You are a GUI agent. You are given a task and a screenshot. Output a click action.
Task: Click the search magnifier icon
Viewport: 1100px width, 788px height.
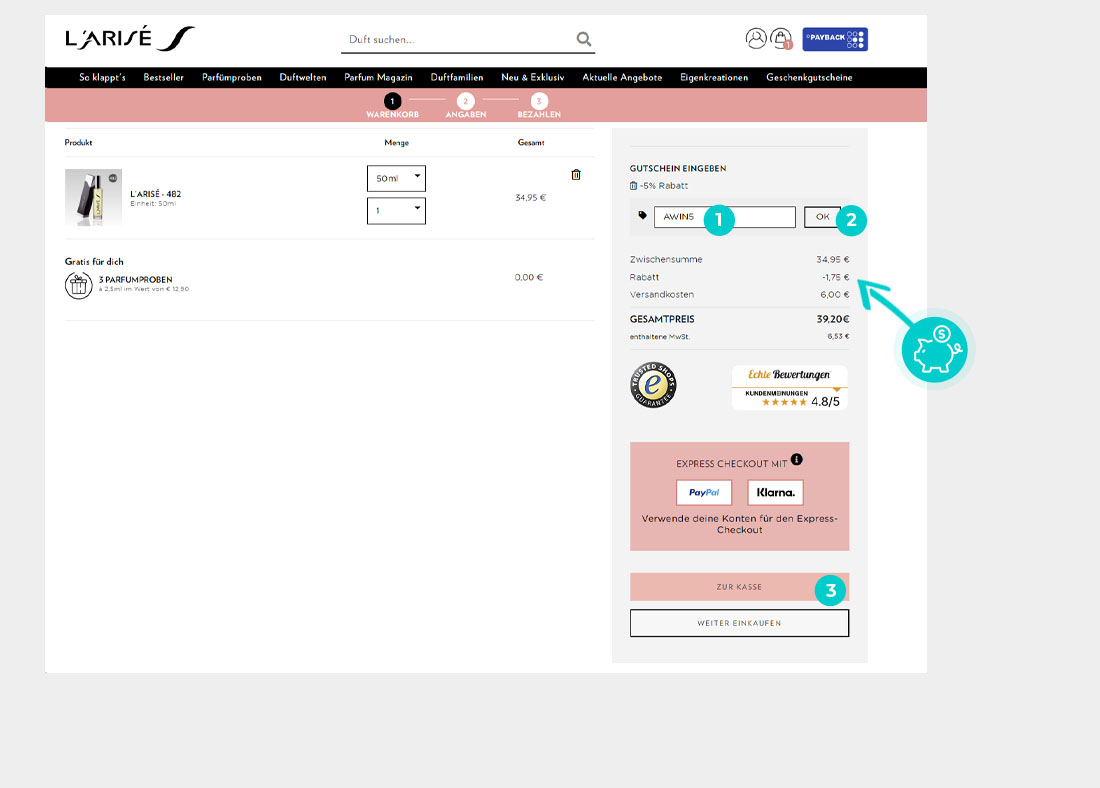584,39
